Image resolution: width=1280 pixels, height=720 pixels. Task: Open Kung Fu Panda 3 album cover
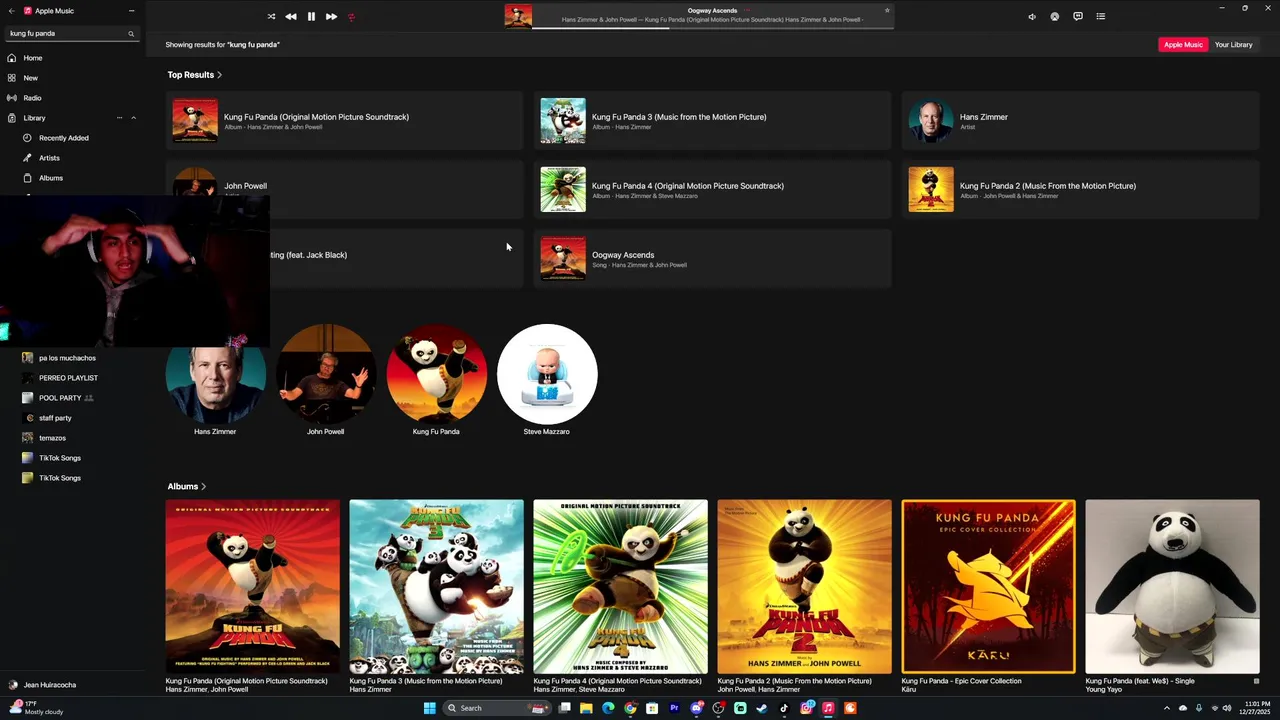click(x=436, y=587)
